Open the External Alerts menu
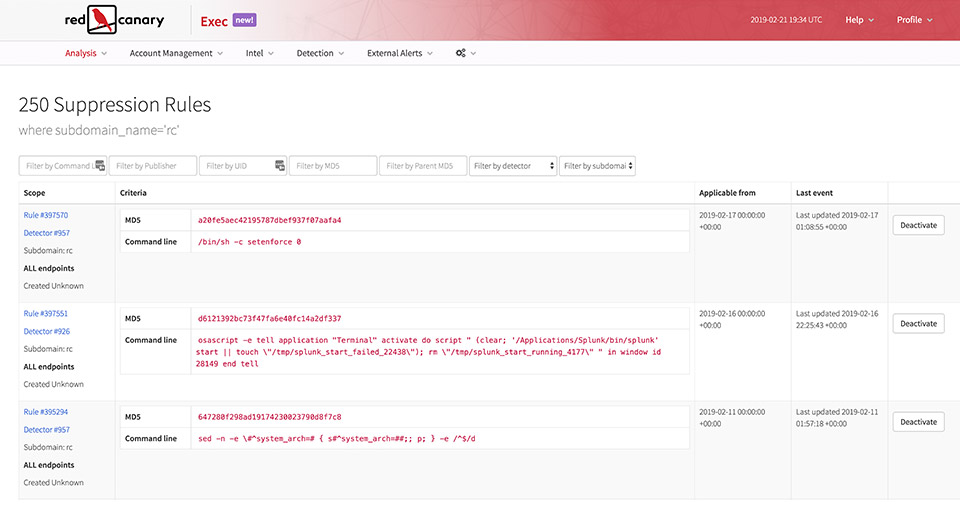960x517 pixels. pyautogui.click(x=399, y=53)
